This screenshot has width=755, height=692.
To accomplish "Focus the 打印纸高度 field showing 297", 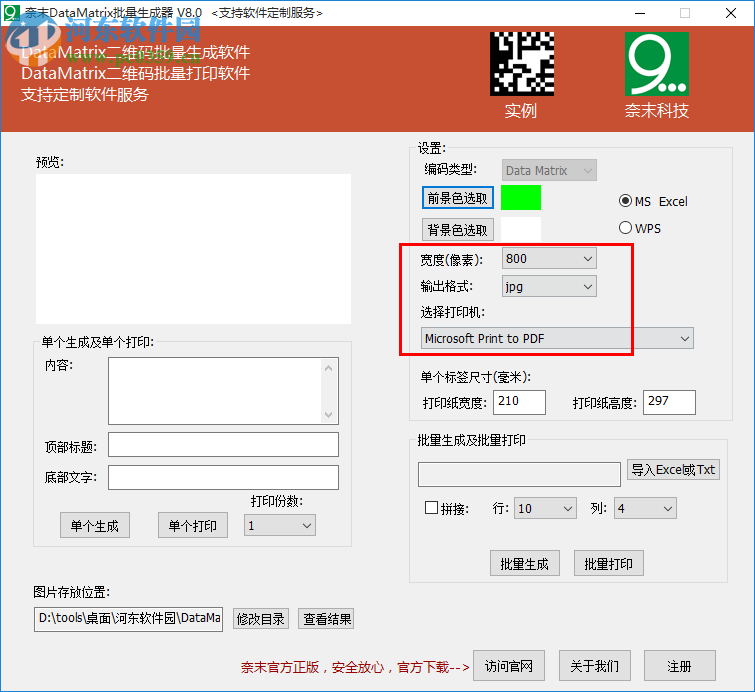I will pyautogui.click(x=669, y=402).
